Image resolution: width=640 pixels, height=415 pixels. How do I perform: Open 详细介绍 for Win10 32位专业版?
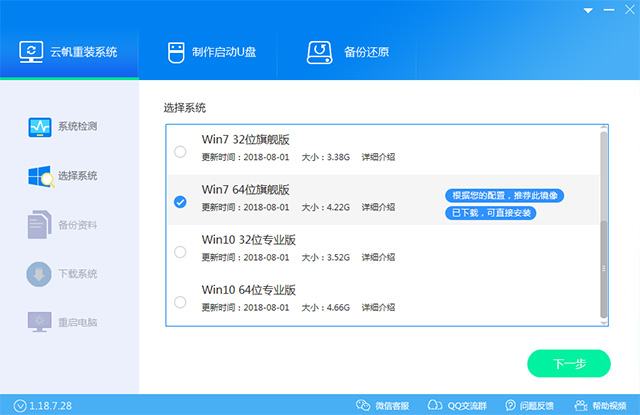378,257
